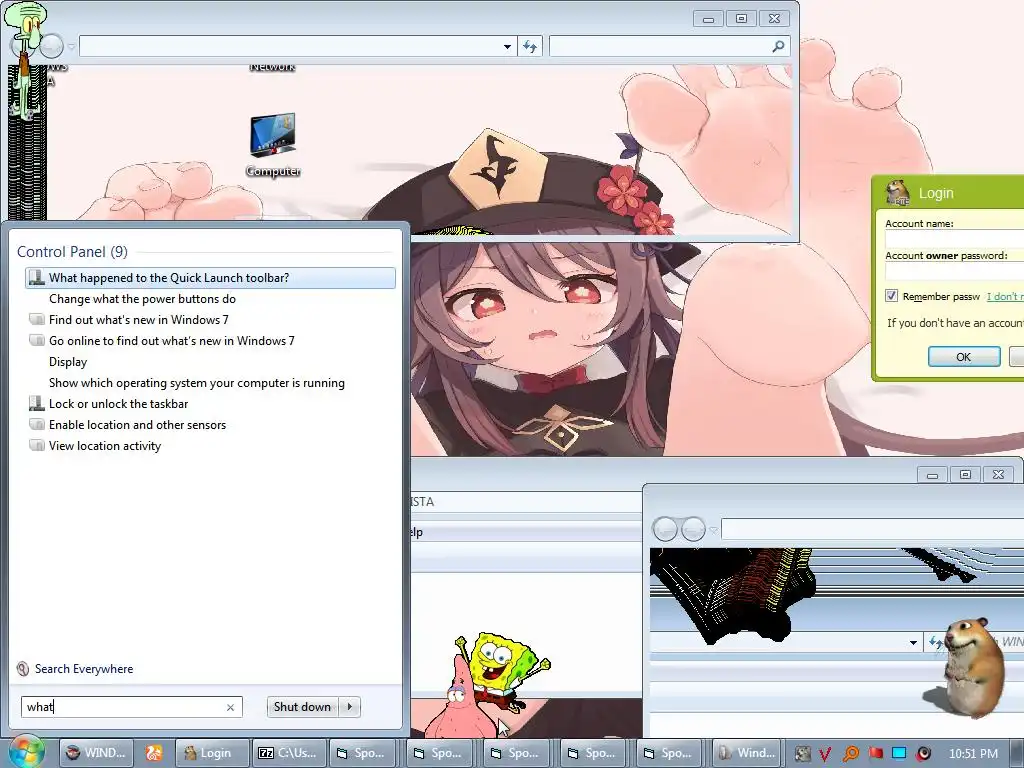Screen dimensions: 1024x768
Task: Toggle the Remember password checkbox
Action: coord(891,296)
